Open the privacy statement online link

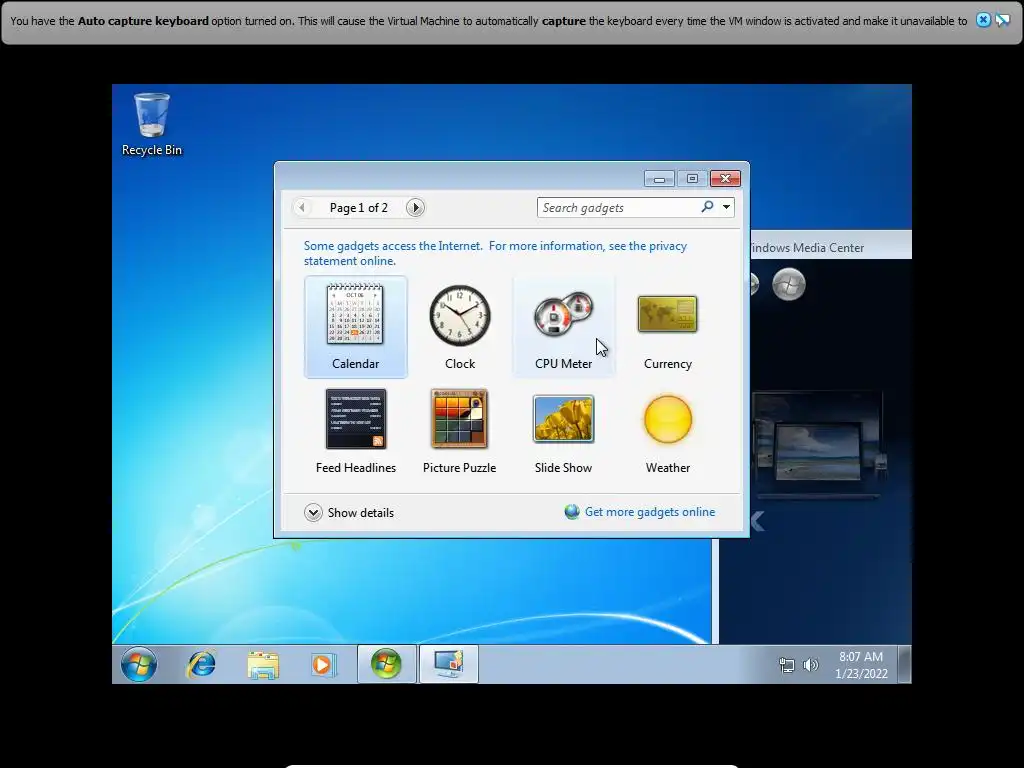[495, 253]
